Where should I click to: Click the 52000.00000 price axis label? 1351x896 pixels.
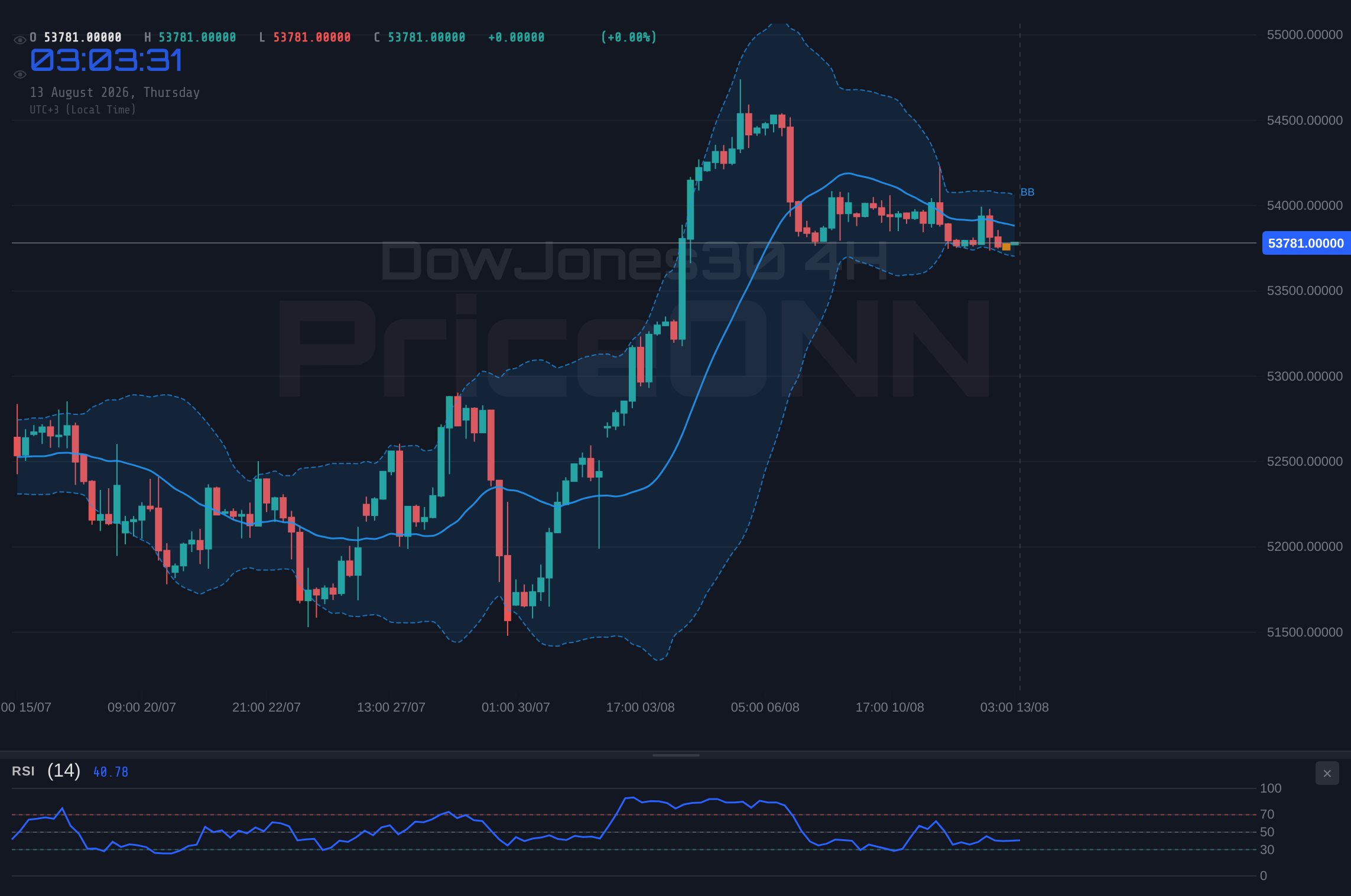pos(1305,547)
